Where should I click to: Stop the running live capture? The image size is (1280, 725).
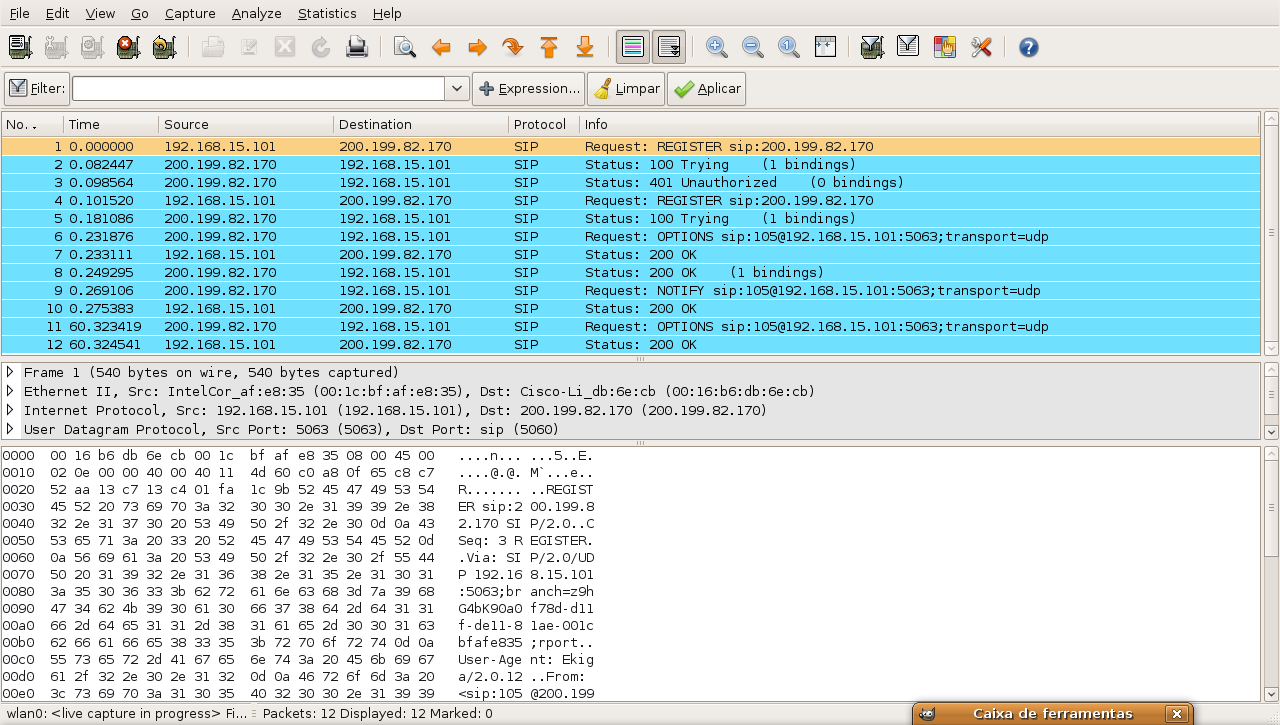point(128,47)
